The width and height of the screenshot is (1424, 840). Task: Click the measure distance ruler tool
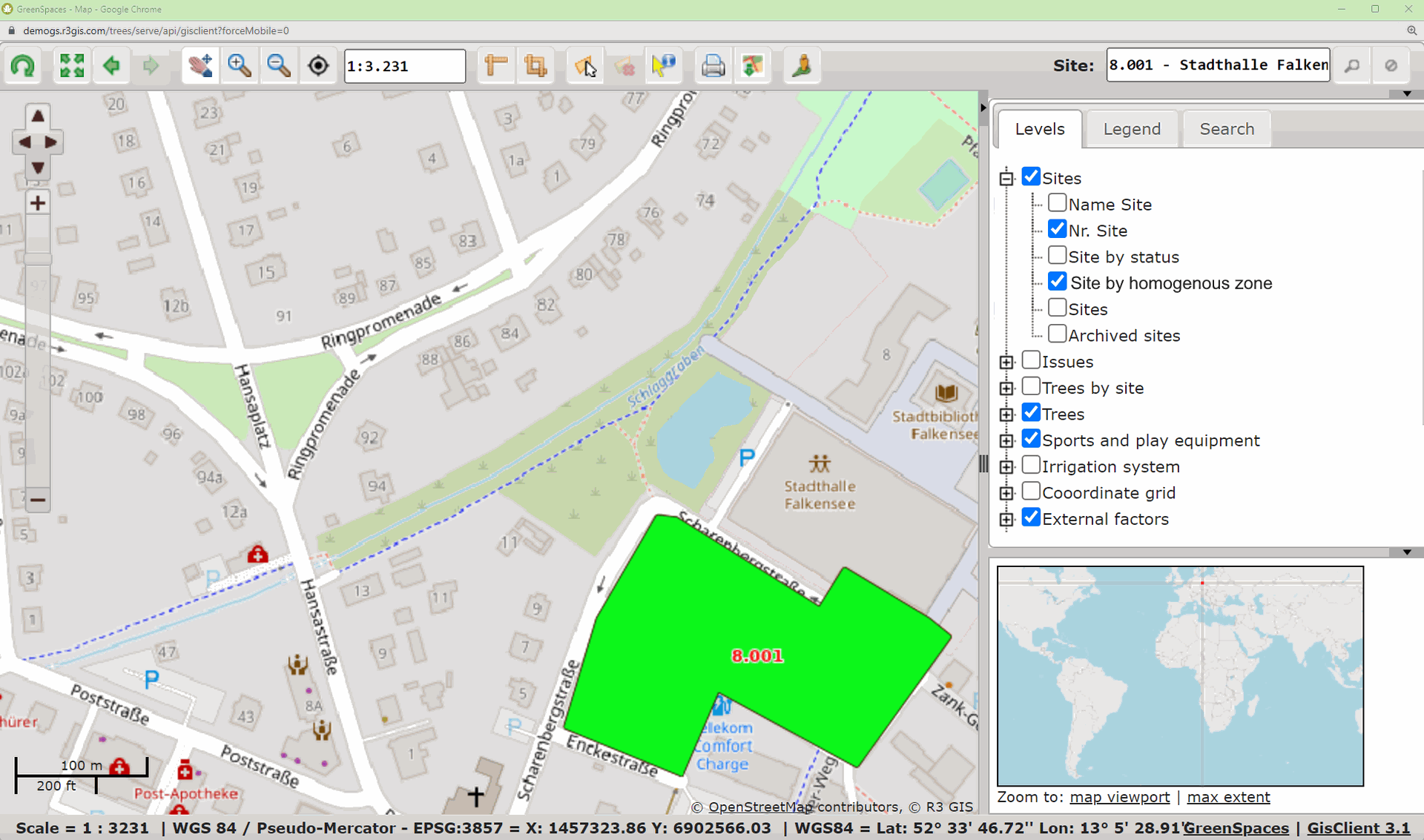[x=495, y=66]
